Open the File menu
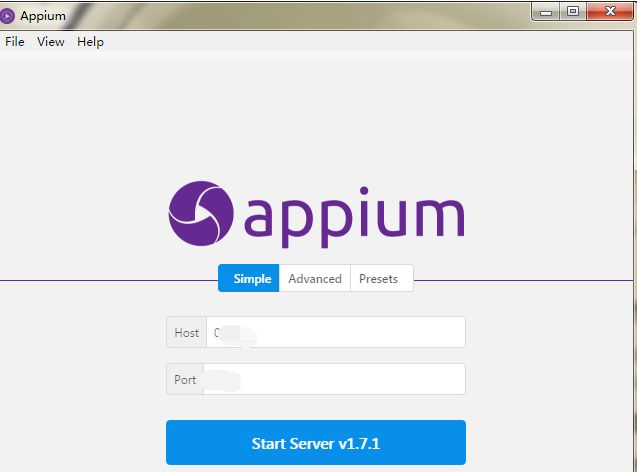This screenshot has height=472, width=637. 15,42
